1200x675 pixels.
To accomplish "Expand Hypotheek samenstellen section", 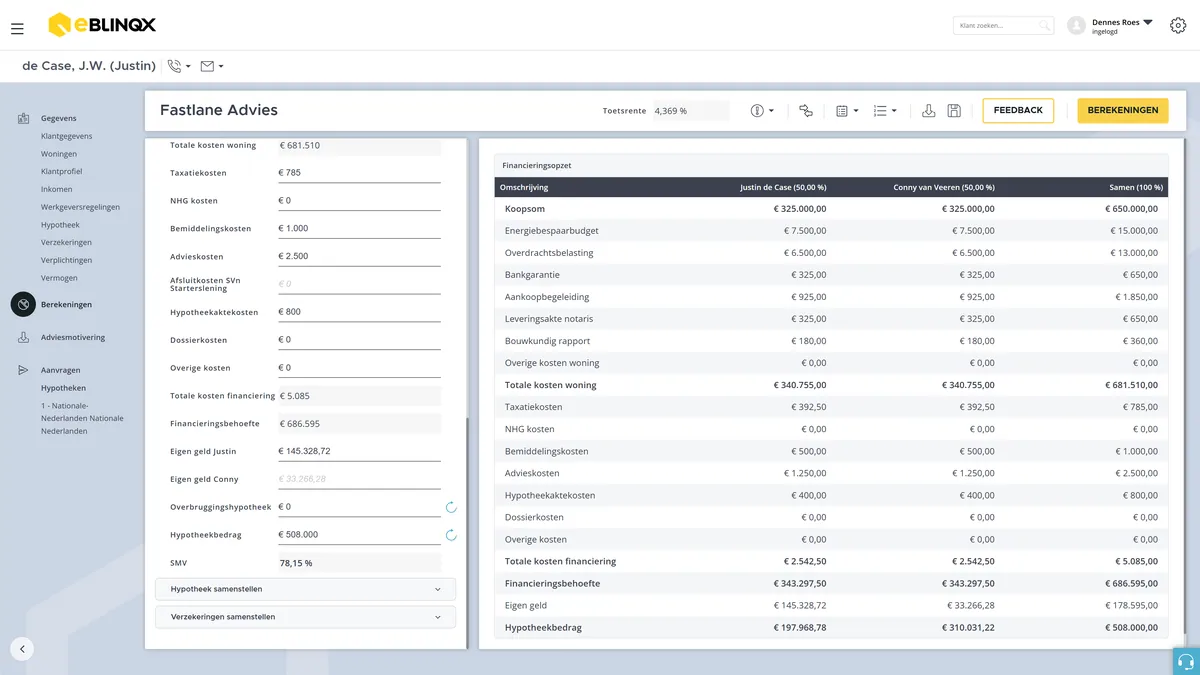I will pyautogui.click(x=305, y=589).
